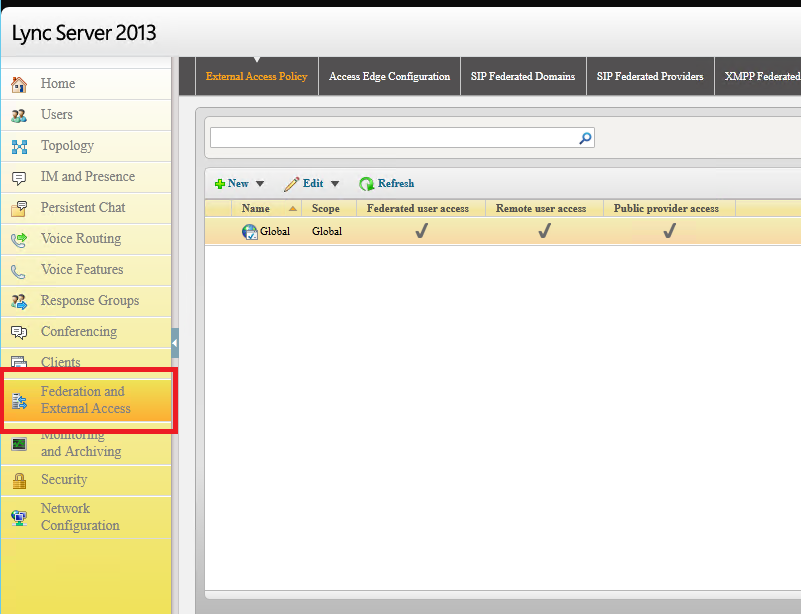Sort the list by Name column header
The height and width of the screenshot is (614, 804).
coord(256,209)
